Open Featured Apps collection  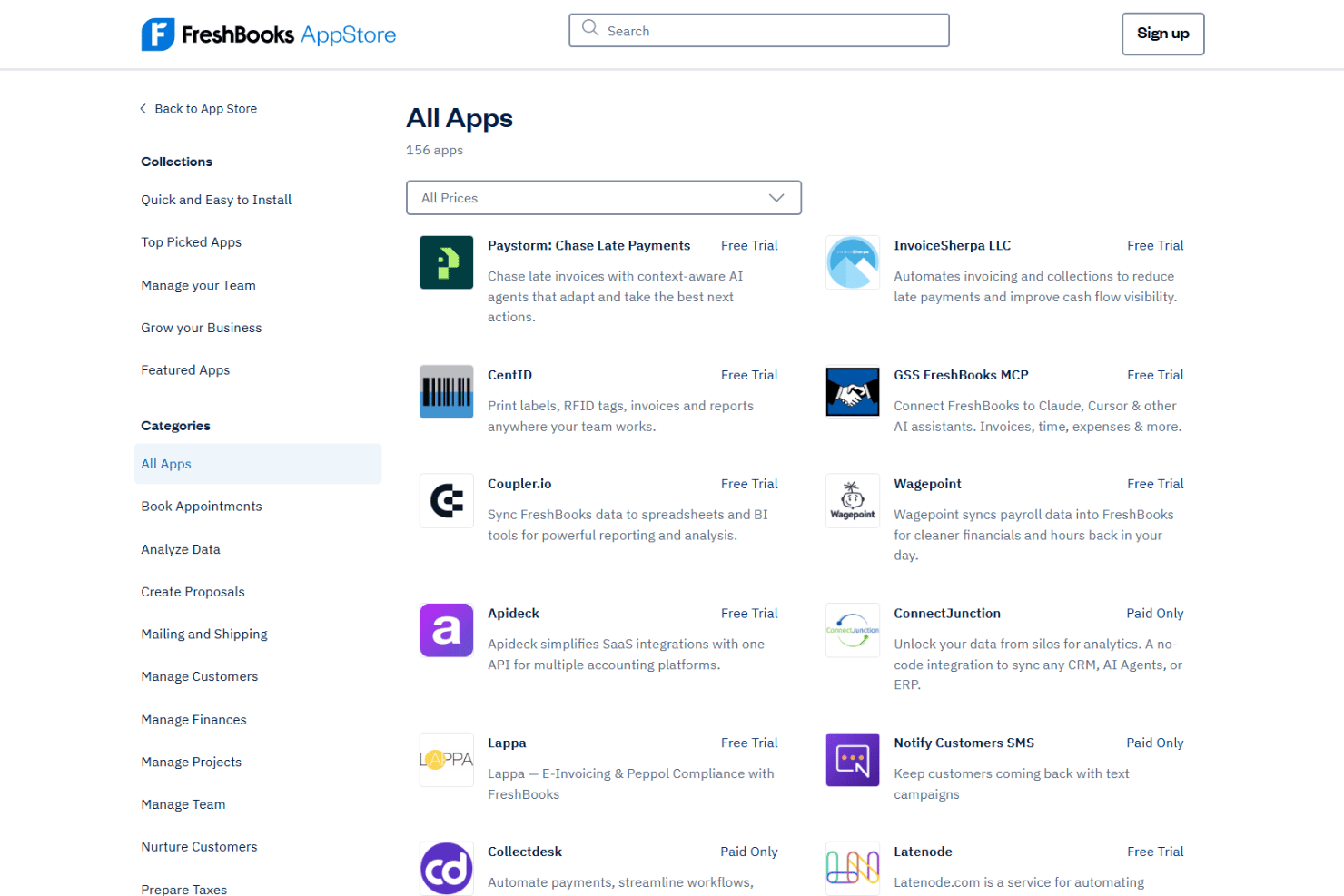[185, 370]
